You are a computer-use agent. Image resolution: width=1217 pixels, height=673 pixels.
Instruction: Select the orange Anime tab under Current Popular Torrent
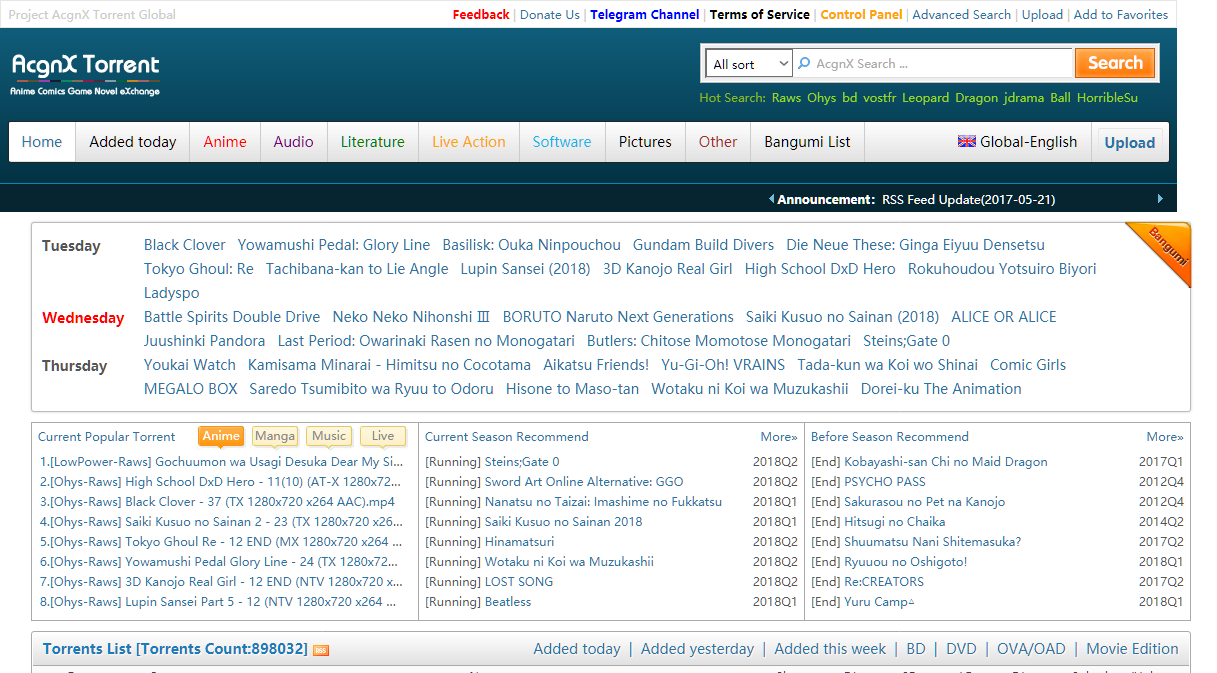pos(221,436)
